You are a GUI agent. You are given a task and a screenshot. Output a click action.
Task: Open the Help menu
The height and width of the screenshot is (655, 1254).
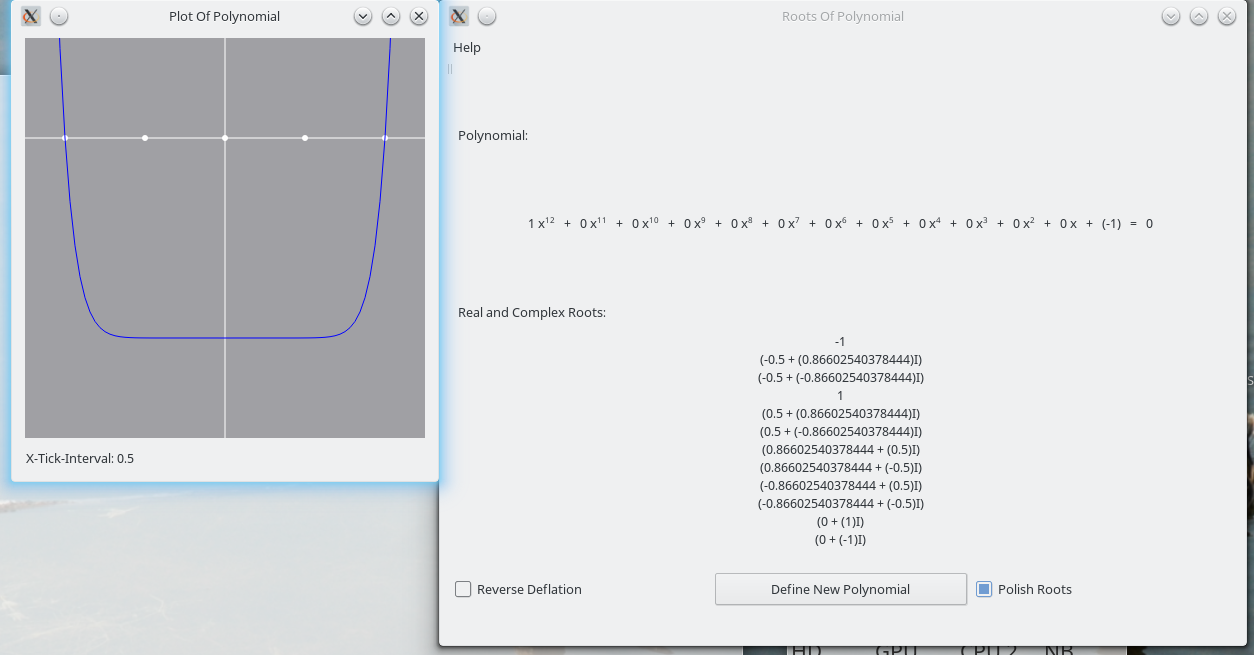[x=467, y=47]
